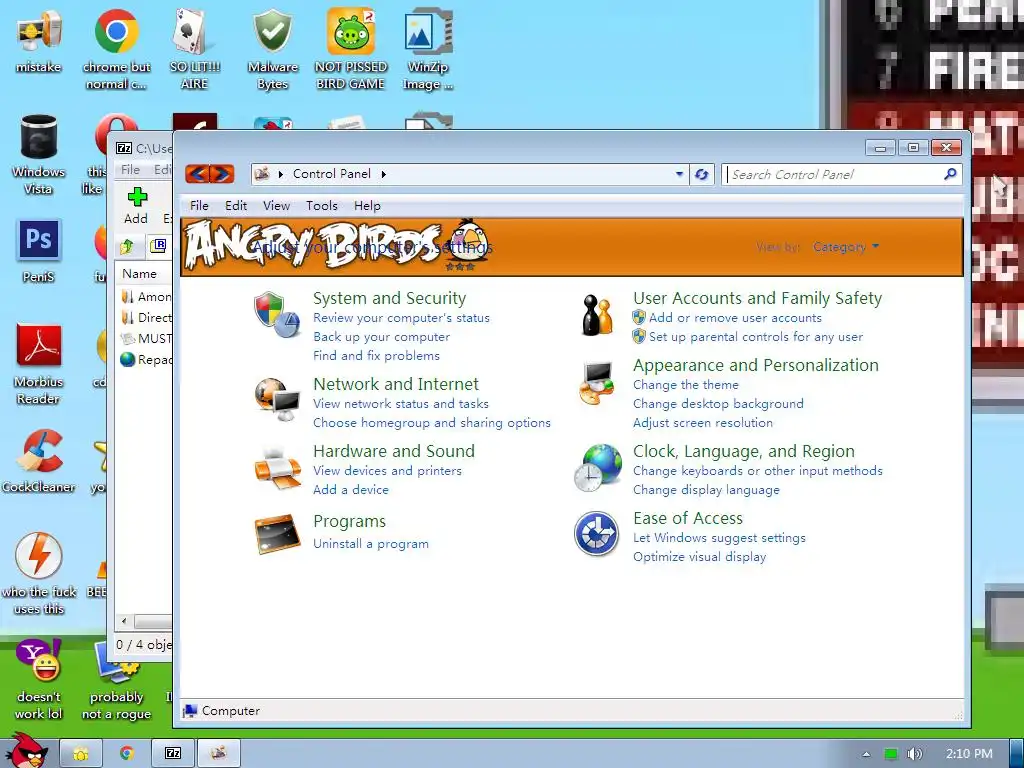The height and width of the screenshot is (768, 1024).
Task: Open the User Accounts chess pieces icon
Action: pos(597,315)
